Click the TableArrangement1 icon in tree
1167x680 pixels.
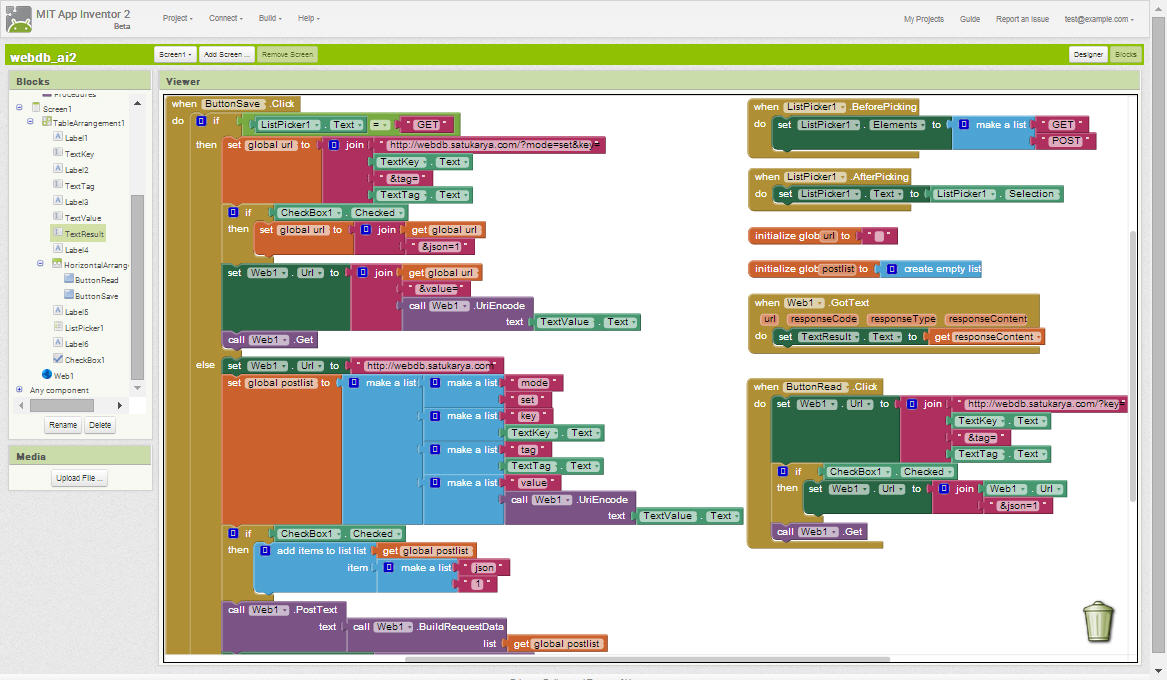pyautogui.click(x=47, y=122)
